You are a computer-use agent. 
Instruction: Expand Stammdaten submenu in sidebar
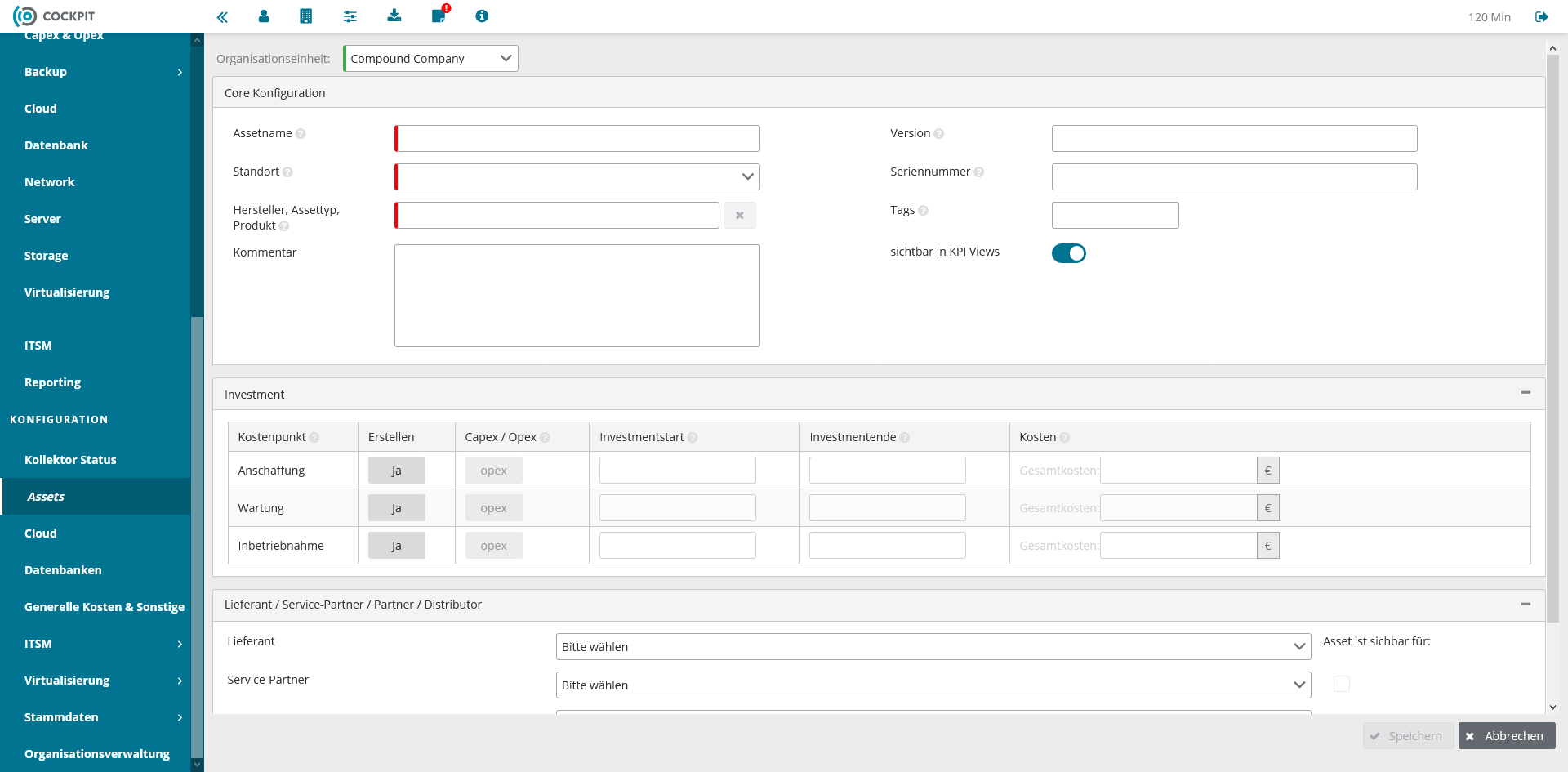tap(180, 718)
